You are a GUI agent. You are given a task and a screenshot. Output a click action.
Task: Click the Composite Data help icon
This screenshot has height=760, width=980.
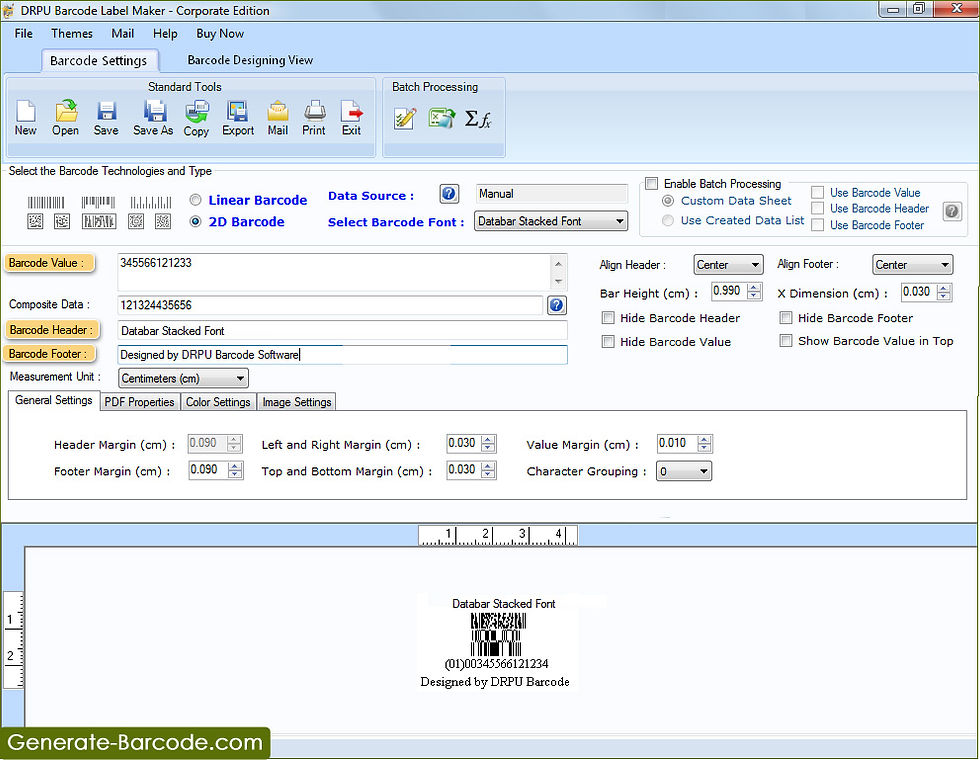point(557,305)
